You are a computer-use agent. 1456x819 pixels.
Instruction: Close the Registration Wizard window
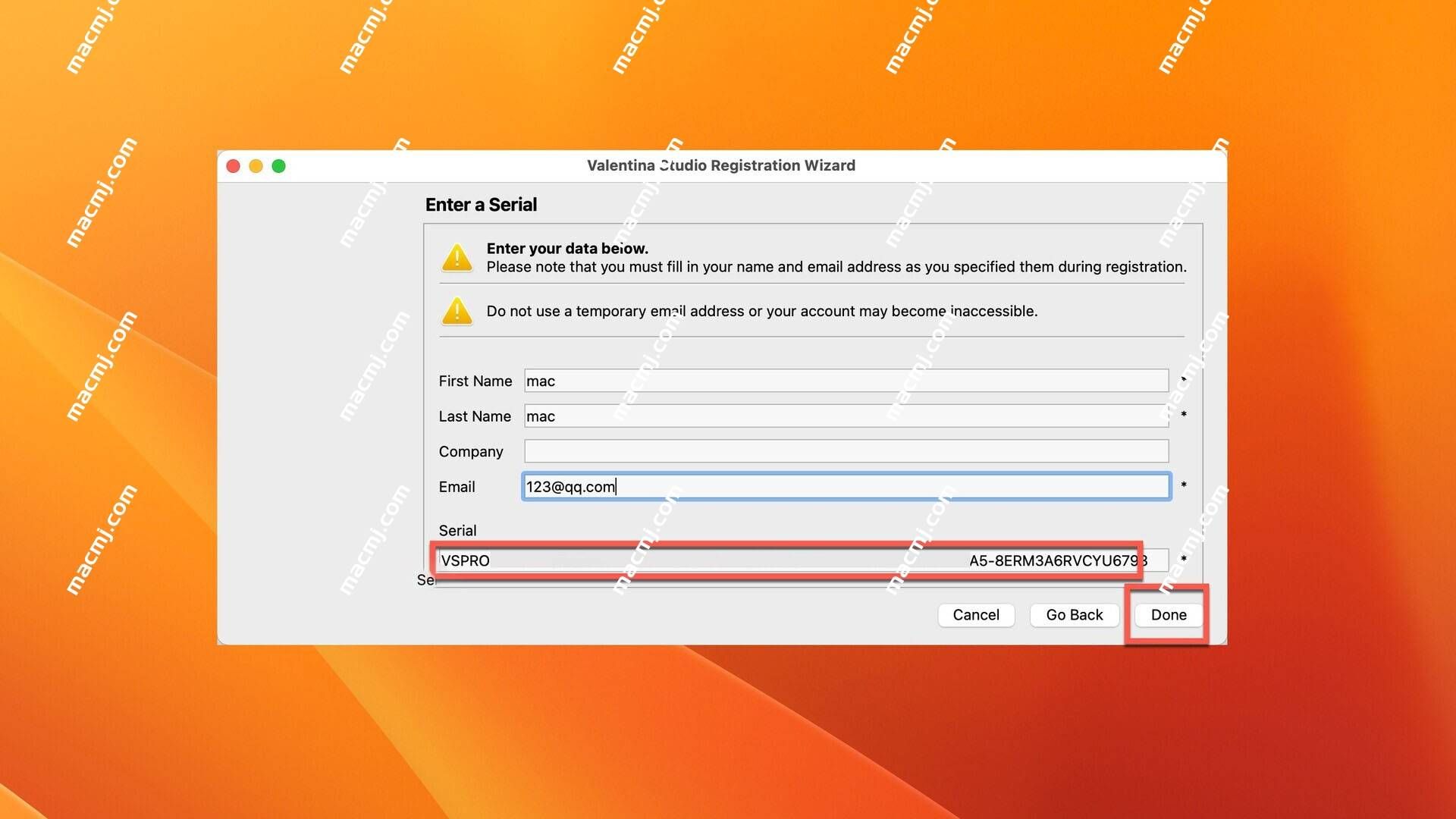pos(234,166)
